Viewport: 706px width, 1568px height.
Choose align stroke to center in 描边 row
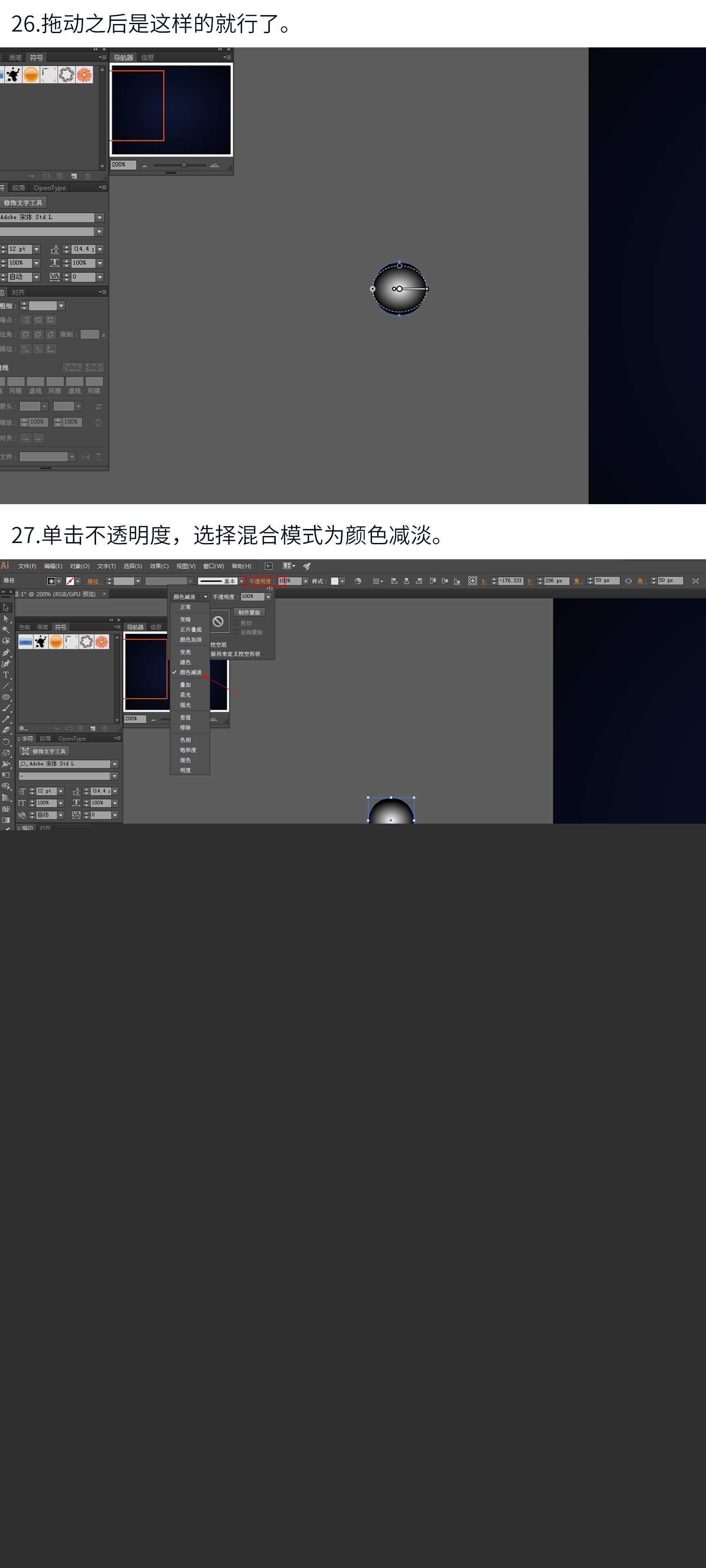click(26, 349)
